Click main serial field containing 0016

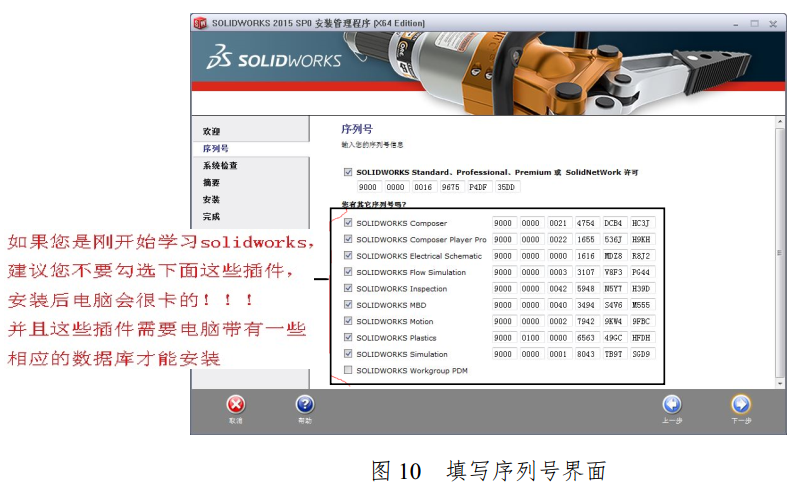[x=423, y=187]
